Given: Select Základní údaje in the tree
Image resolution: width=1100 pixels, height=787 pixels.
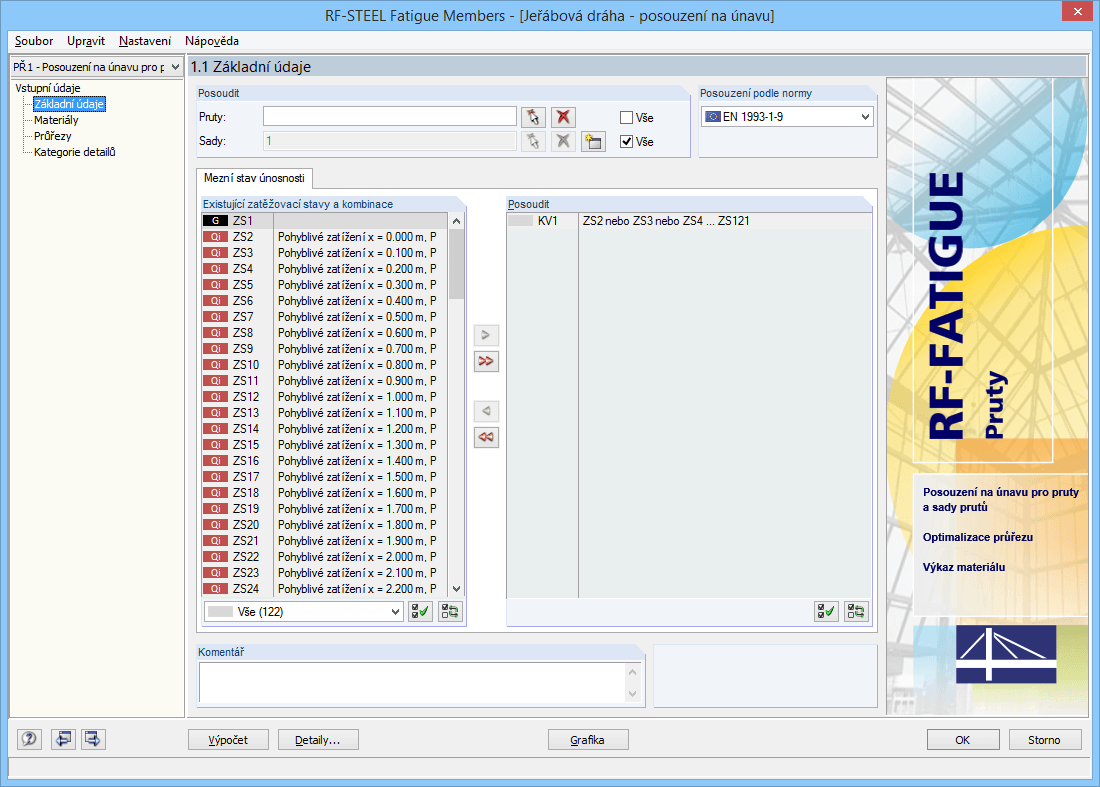Looking at the screenshot, I should pyautogui.click(x=69, y=104).
